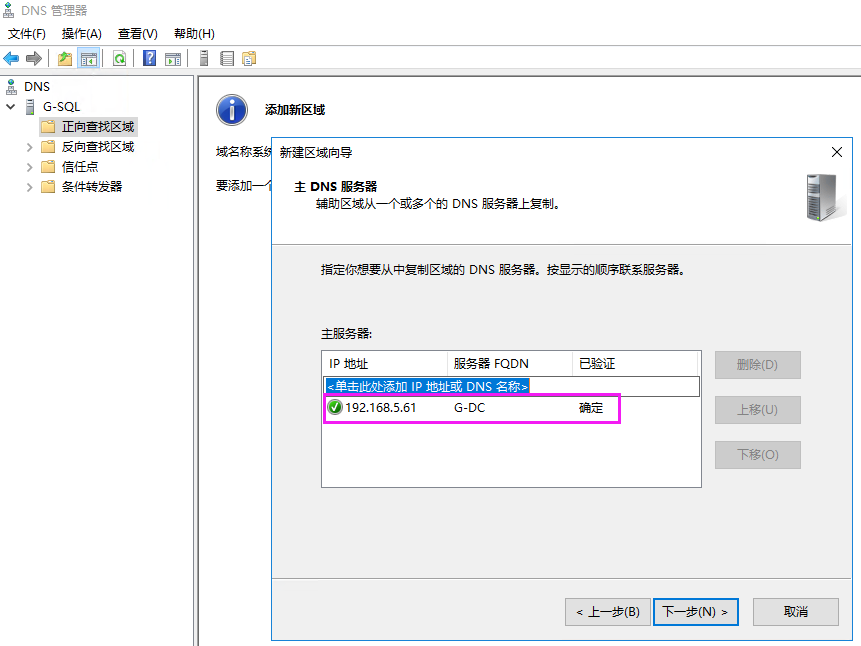Click the 添加新区域 heading text
The height and width of the screenshot is (646, 861).
[x=295, y=110]
